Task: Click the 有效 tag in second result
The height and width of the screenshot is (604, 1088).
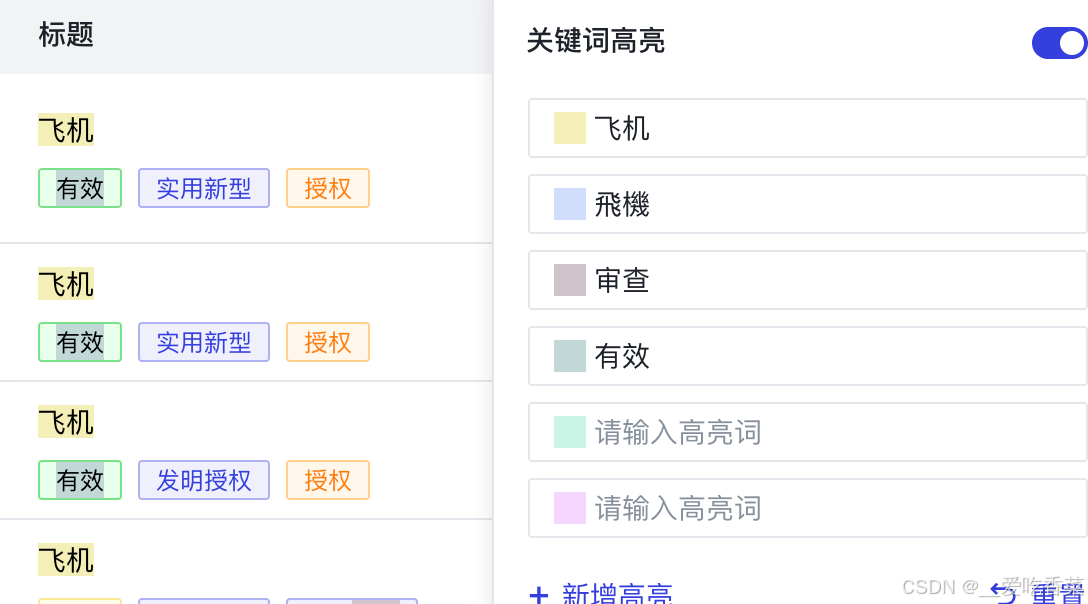Action: [x=80, y=342]
